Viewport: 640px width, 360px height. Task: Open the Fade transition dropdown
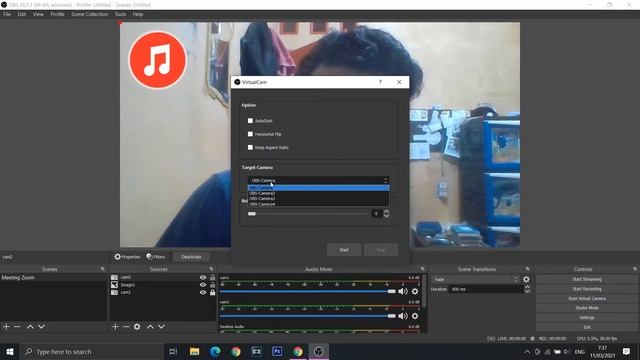(x=476, y=280)
